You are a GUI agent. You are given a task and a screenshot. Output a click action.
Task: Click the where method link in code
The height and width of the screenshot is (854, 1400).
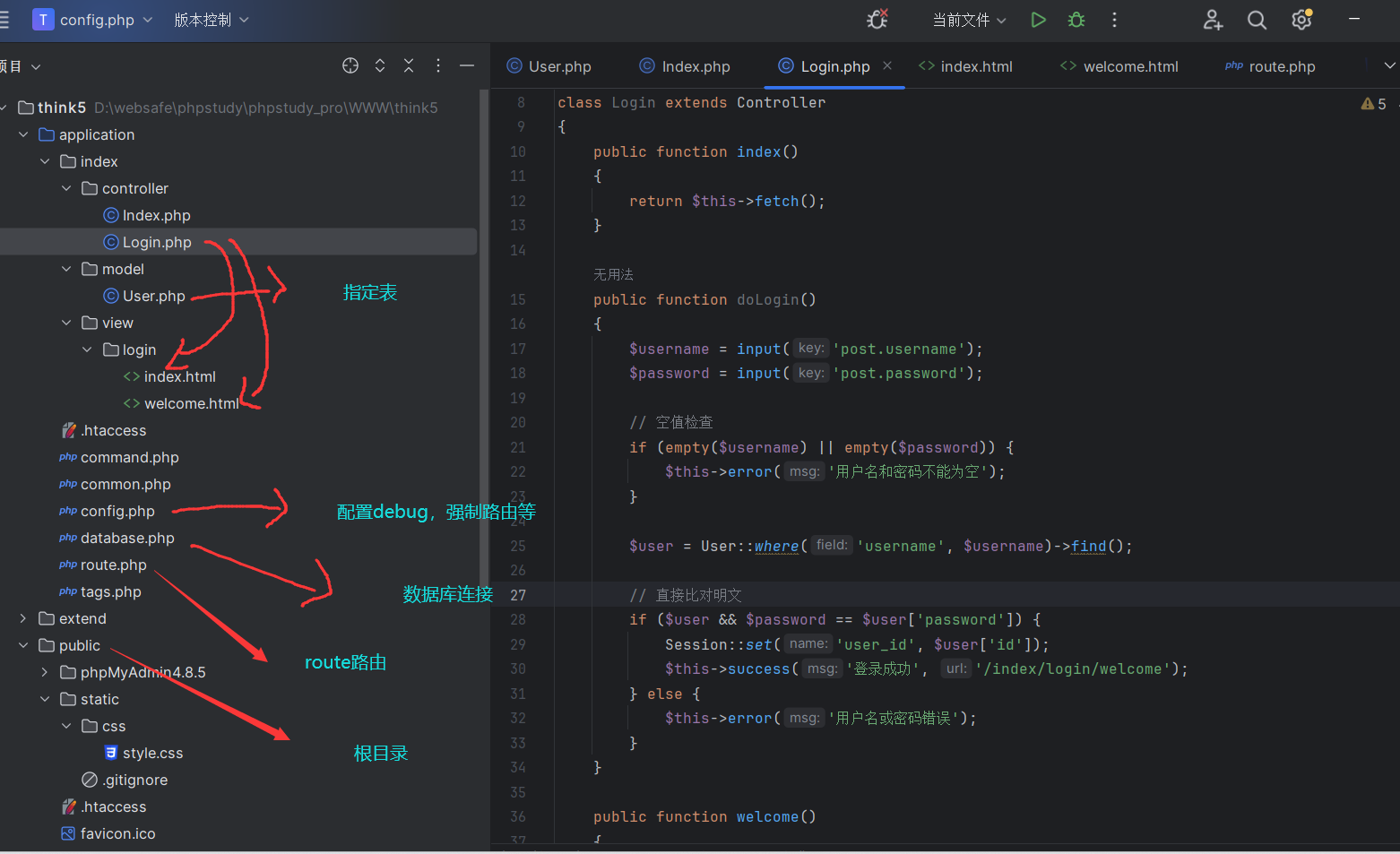[x=776, y=546]
